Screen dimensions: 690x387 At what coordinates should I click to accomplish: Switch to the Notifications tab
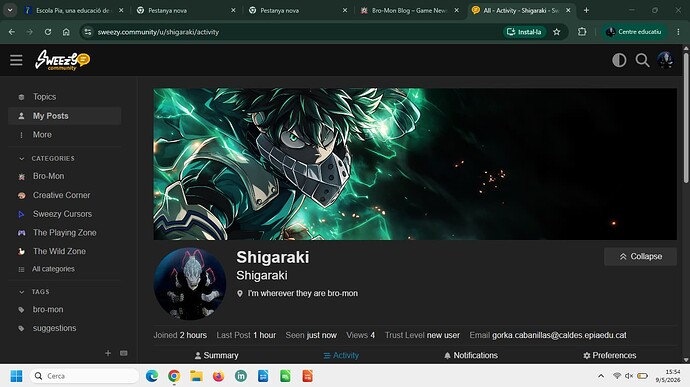470,355
